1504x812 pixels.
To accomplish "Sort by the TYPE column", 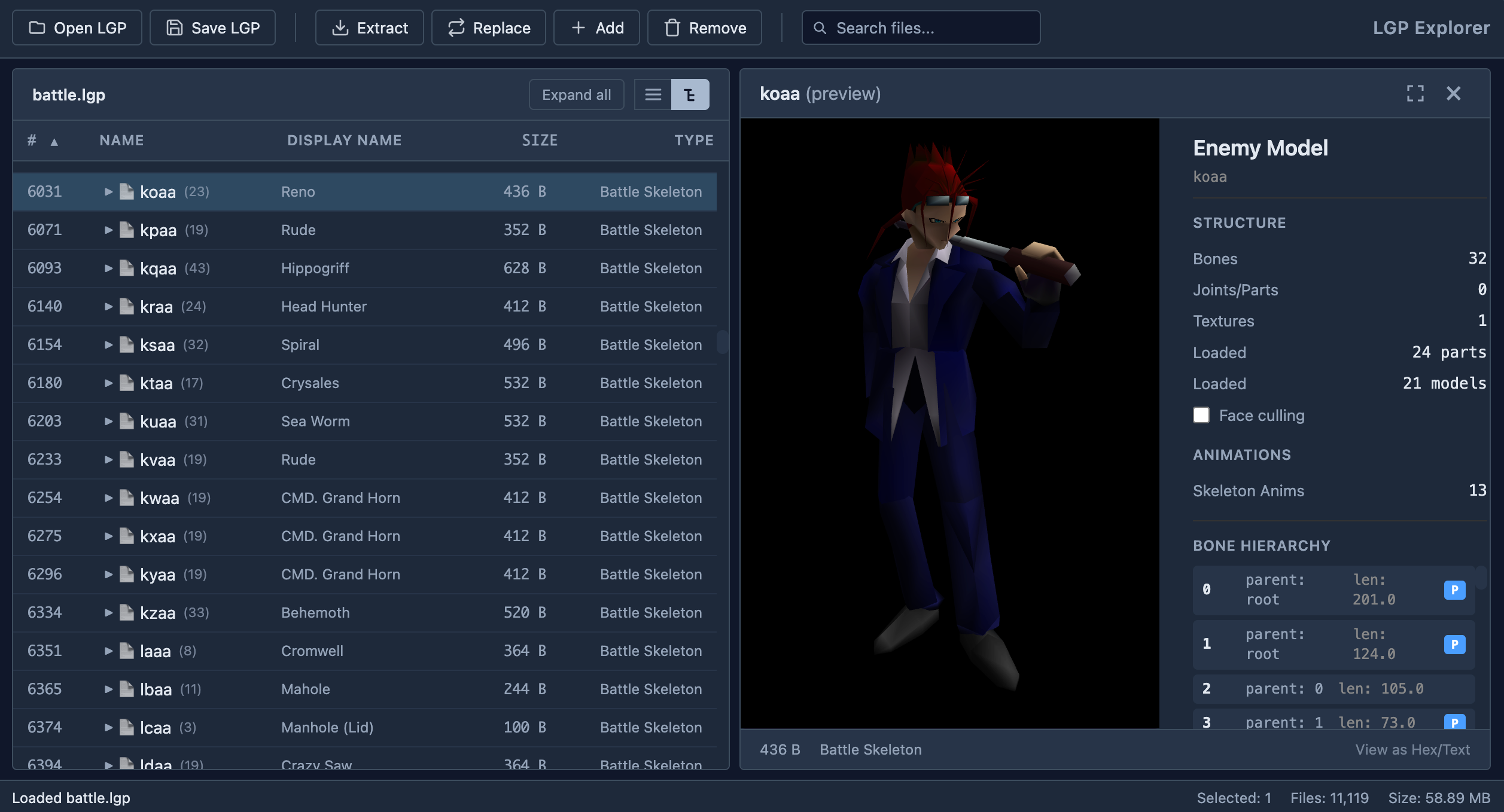I will (694, 141).
